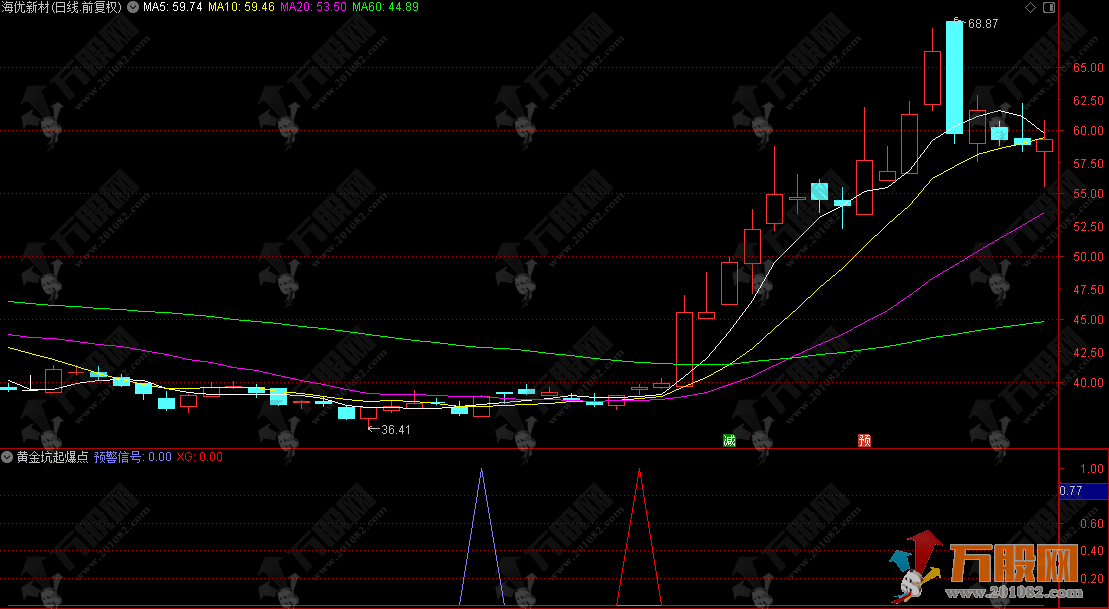Image resolution: width=1109 pixels, height=609 pixels.
Task: Click the magenta MA20 indicator label
Action: pos(313,7)
